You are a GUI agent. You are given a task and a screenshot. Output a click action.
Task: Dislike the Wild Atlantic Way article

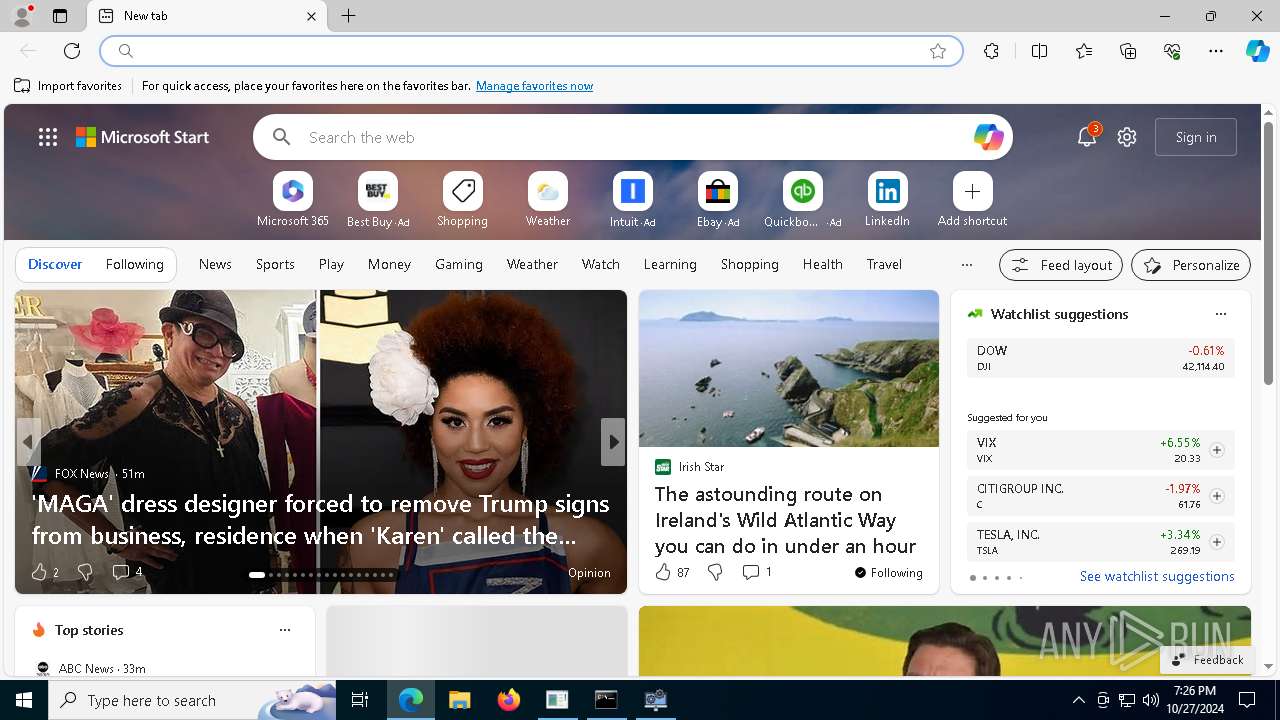[715, 572]
